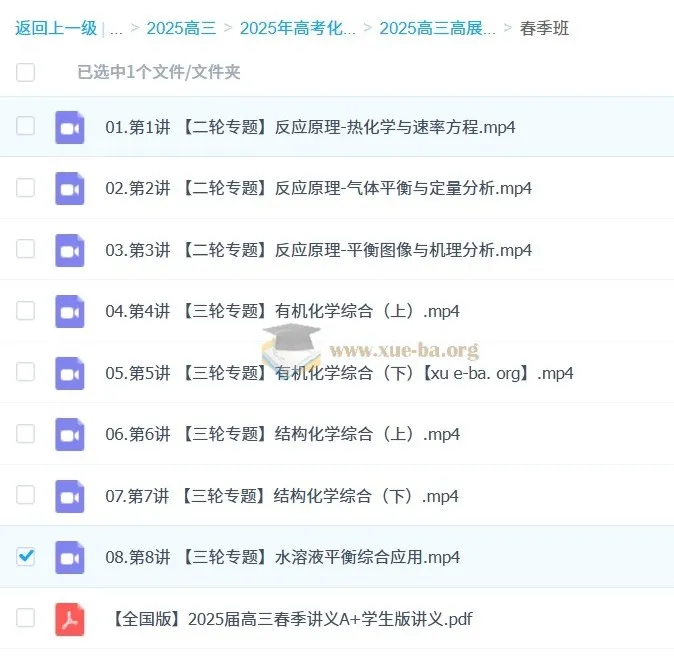Check the box for 05.第5讲 video
This screenshot has width=674, height=662.
(x=25, y=372)
